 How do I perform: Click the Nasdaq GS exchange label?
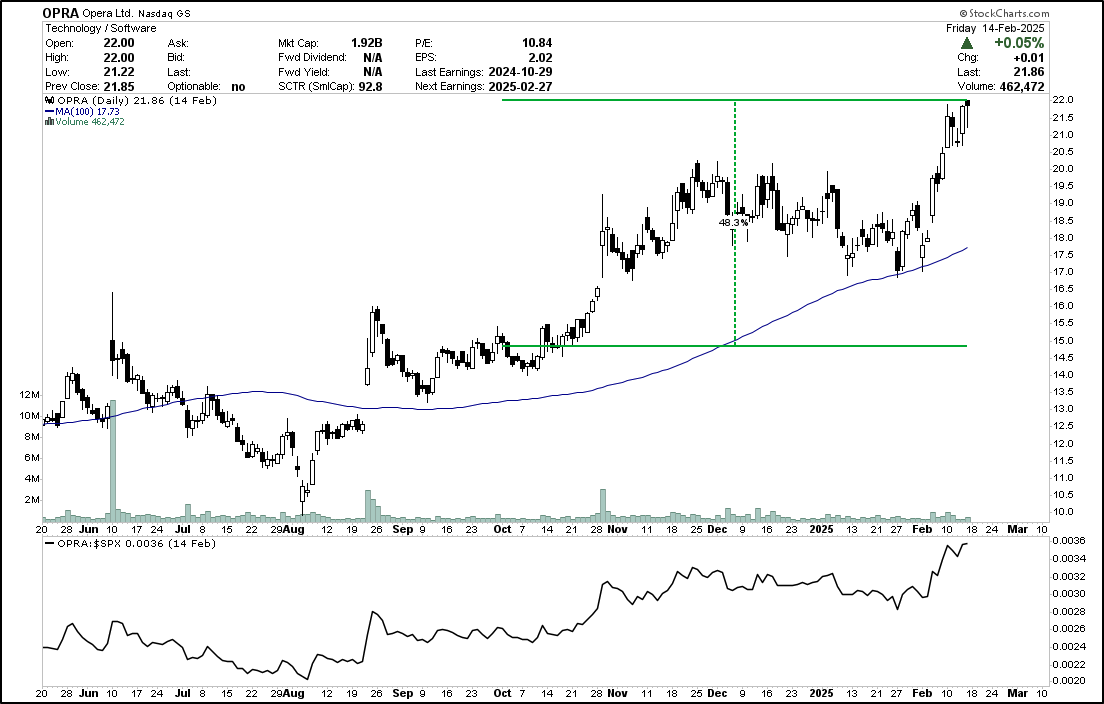(164, 13)
